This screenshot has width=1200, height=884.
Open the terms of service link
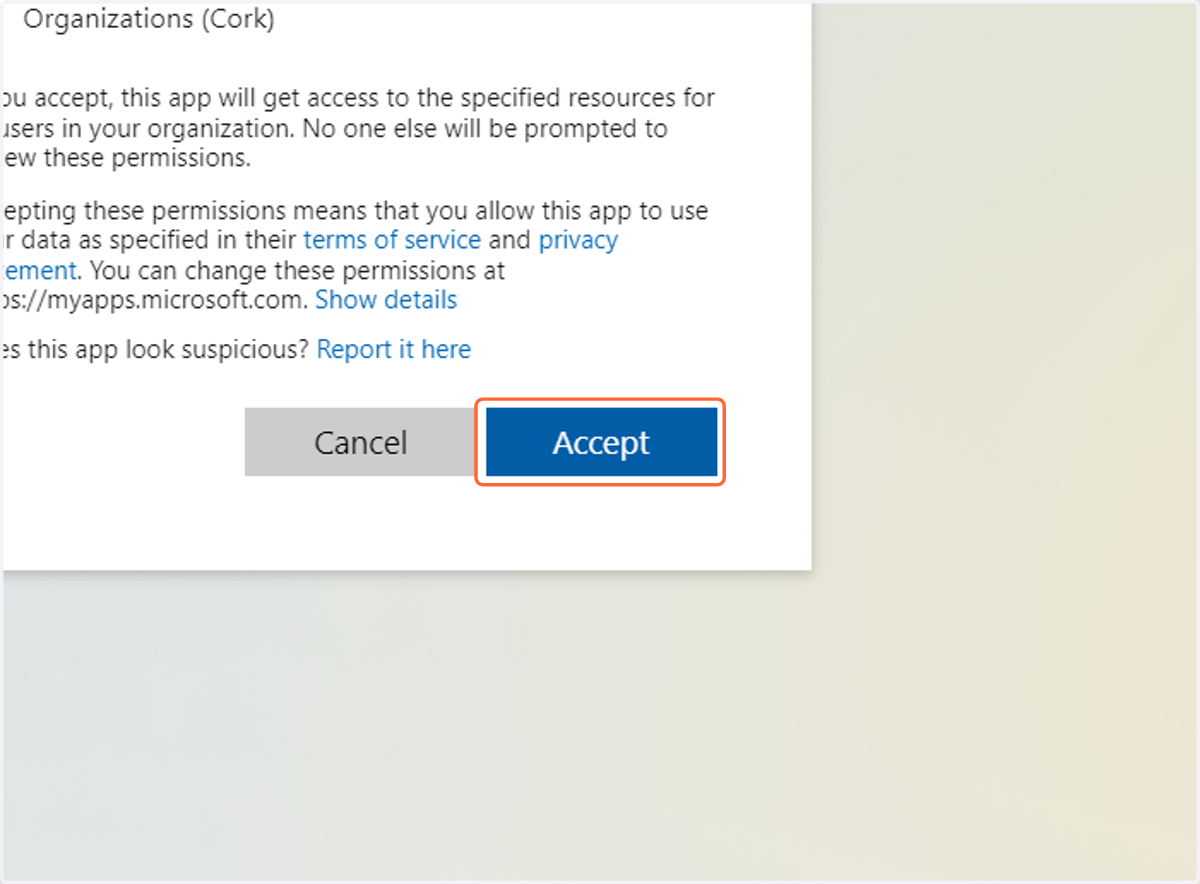(392, 240)
